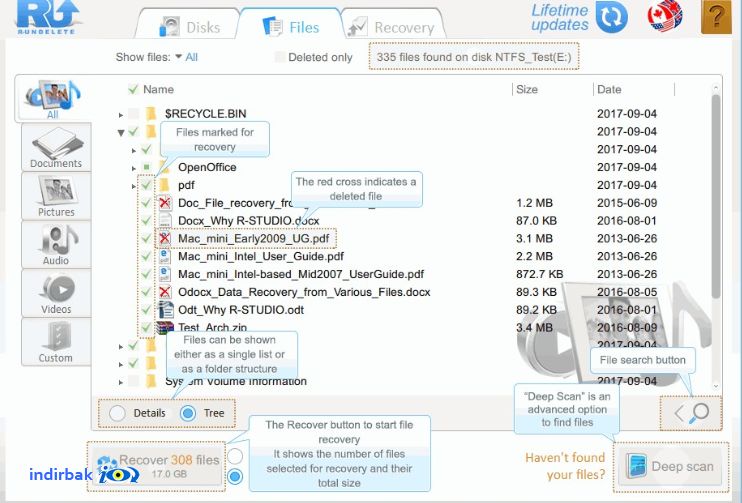This screenshot has height=503, width=742.
Task: Uncheck the Mac_mini_Intel_User_Guide.pdf checkbox
Action: point(147,256)
